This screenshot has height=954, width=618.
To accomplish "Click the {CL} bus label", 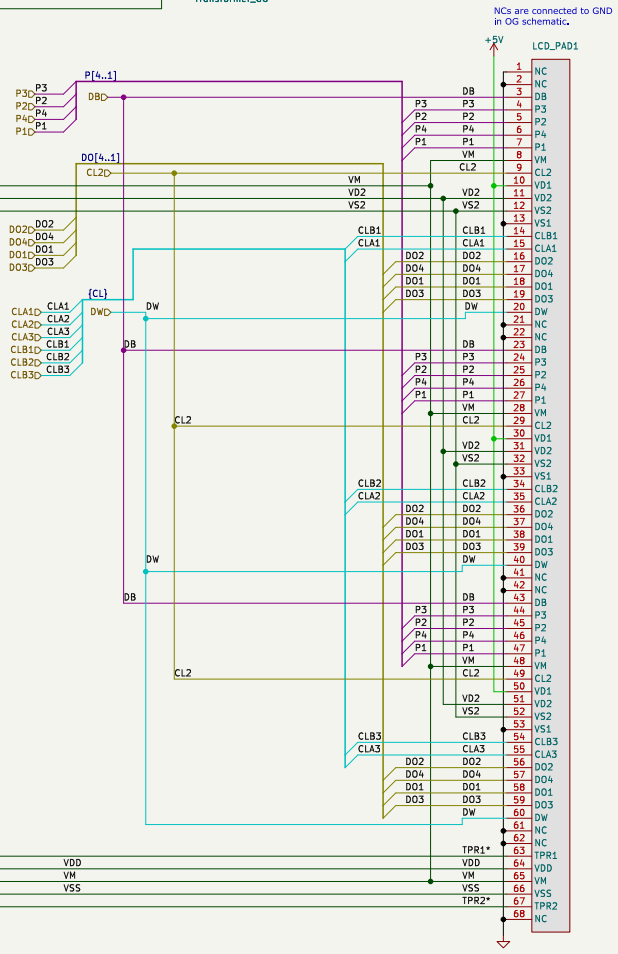I will pyautogui.click(x=97, y=293).
